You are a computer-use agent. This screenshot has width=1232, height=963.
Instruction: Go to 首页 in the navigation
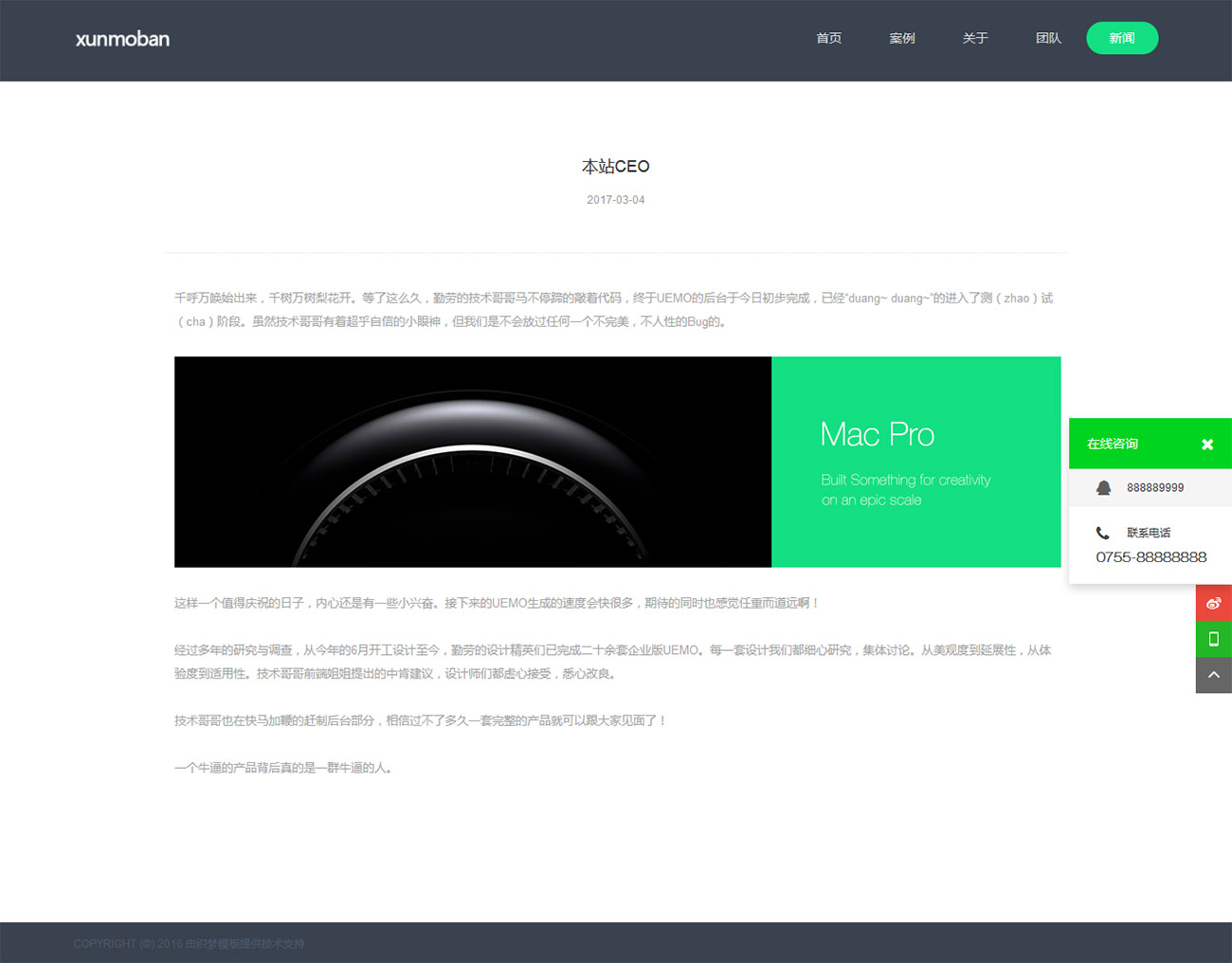[828, 38]
